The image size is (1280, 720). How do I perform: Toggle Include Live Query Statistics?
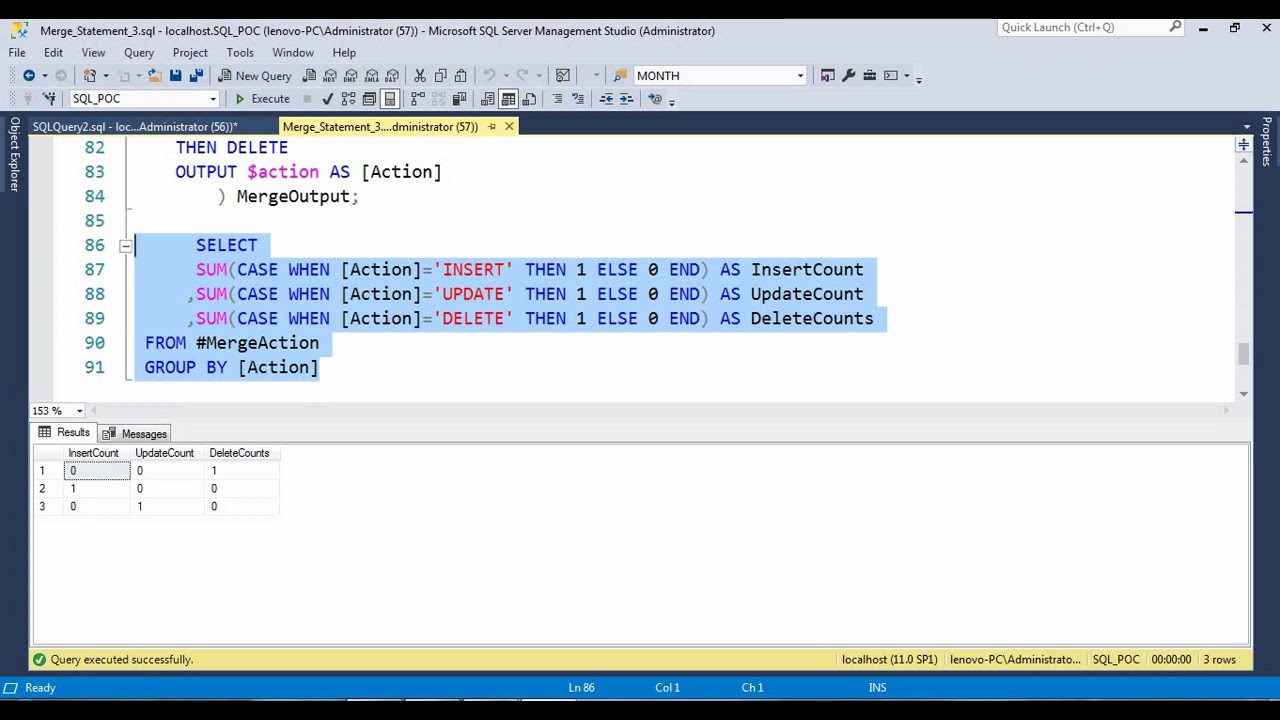[x=438, y=99]
